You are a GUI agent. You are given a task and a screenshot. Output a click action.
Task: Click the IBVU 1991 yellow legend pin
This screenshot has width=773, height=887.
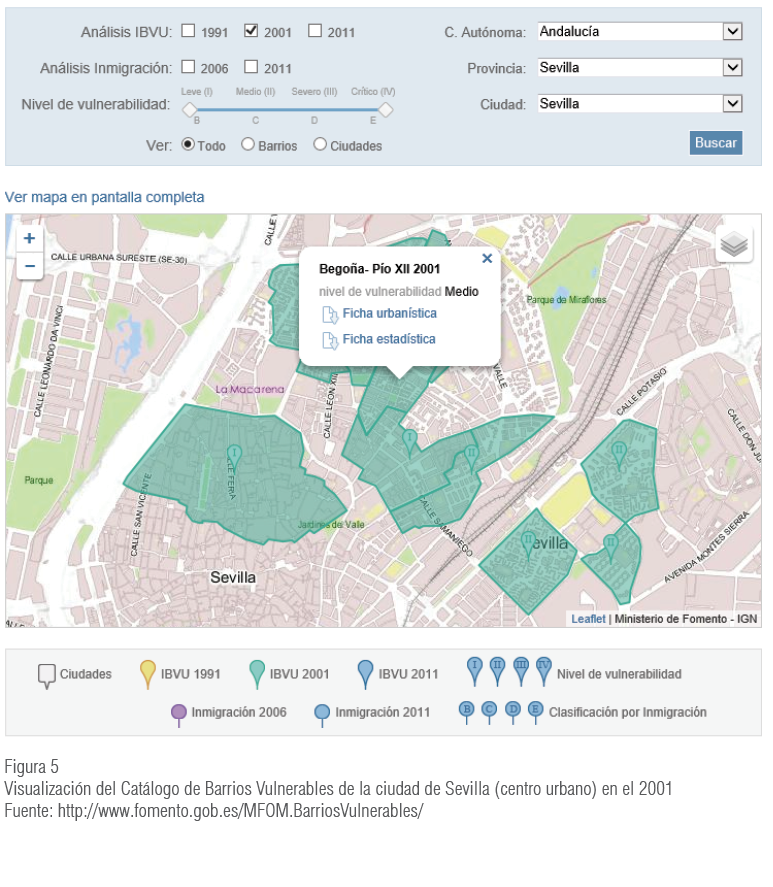point(148,675)
